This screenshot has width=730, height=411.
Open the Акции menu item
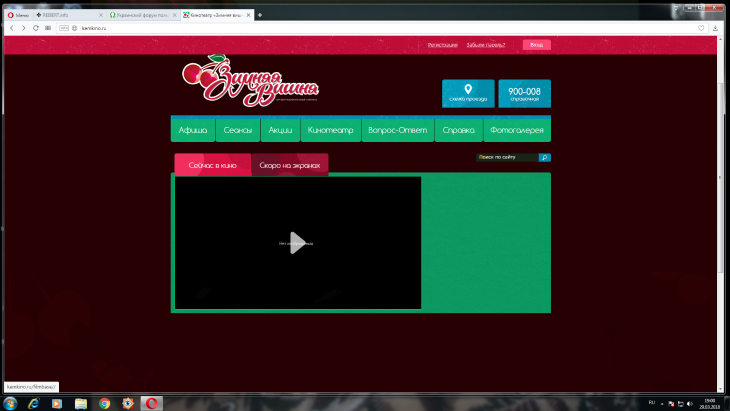tap(280, 130)
